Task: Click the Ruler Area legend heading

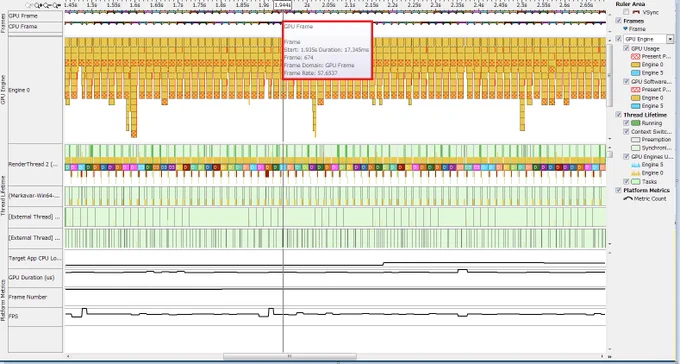Action: pos(630,4)
